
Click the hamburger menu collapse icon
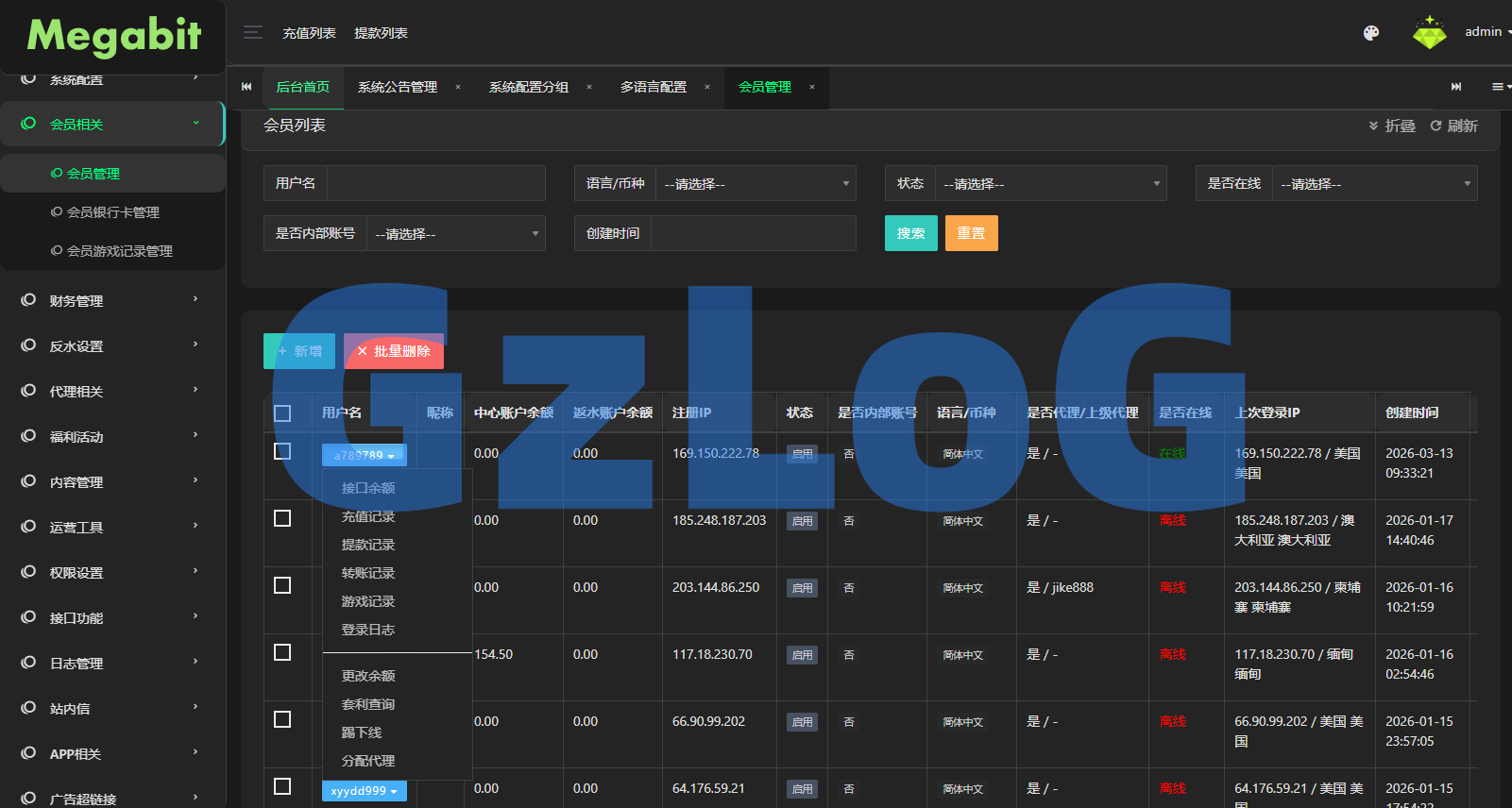[x=253, y=33]
